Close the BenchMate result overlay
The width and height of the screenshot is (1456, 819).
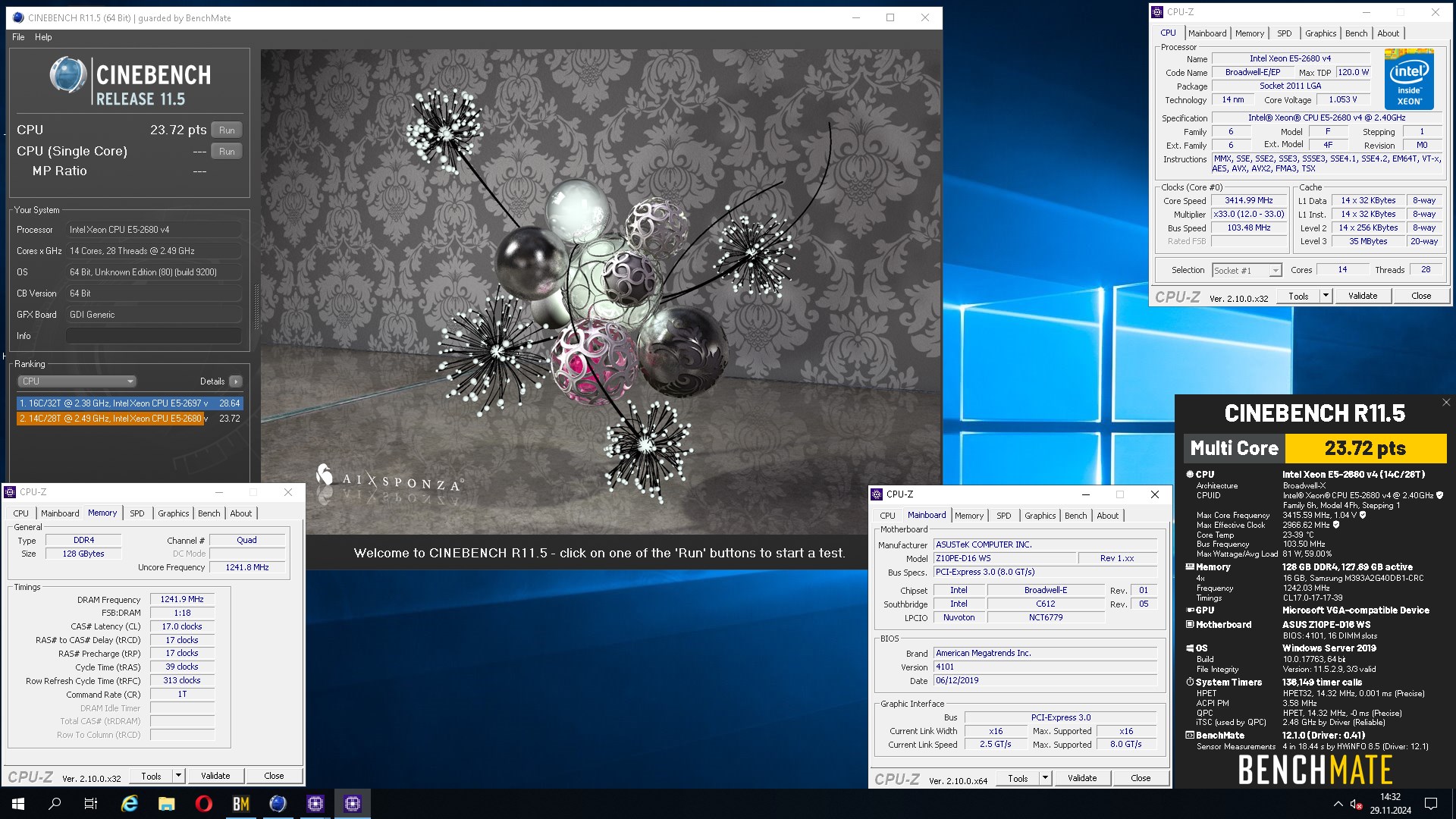[1446, 403]
